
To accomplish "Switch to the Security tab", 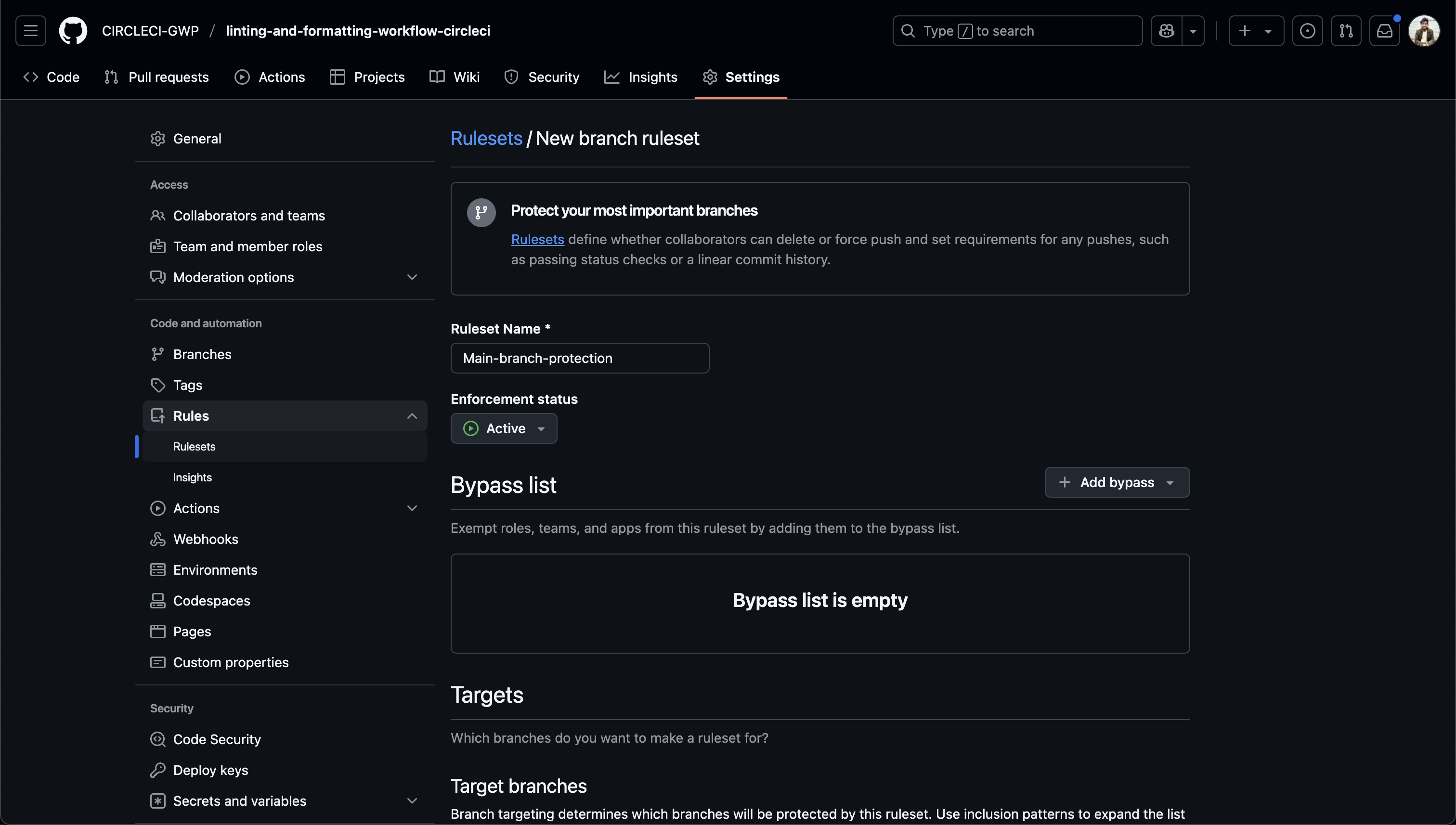I will pyautogui.click(x=541, y=77).
